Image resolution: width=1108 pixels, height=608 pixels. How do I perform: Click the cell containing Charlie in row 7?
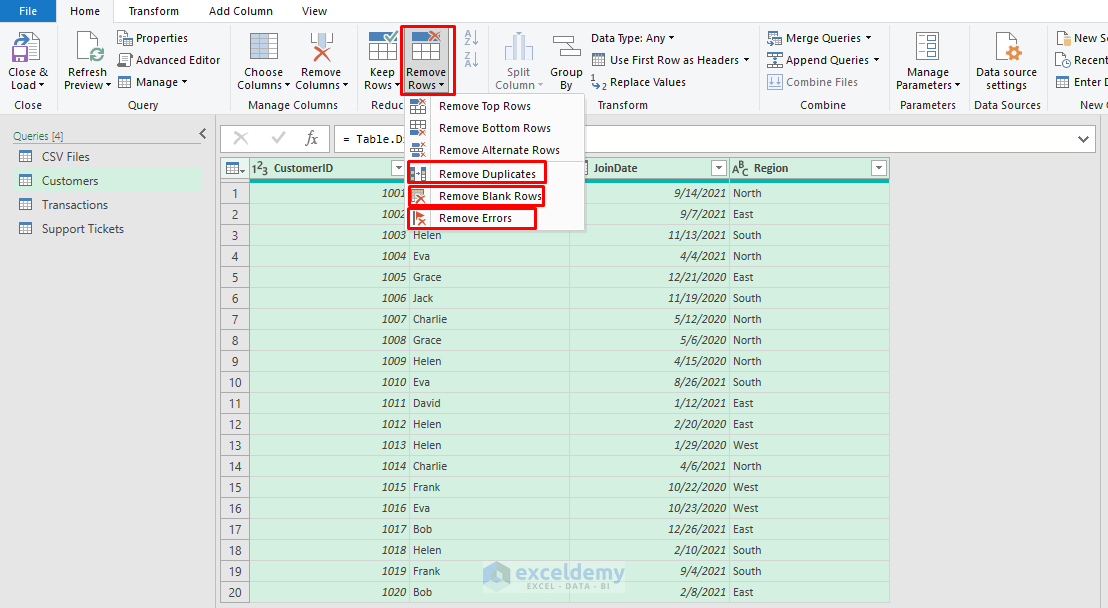[489, 320]
